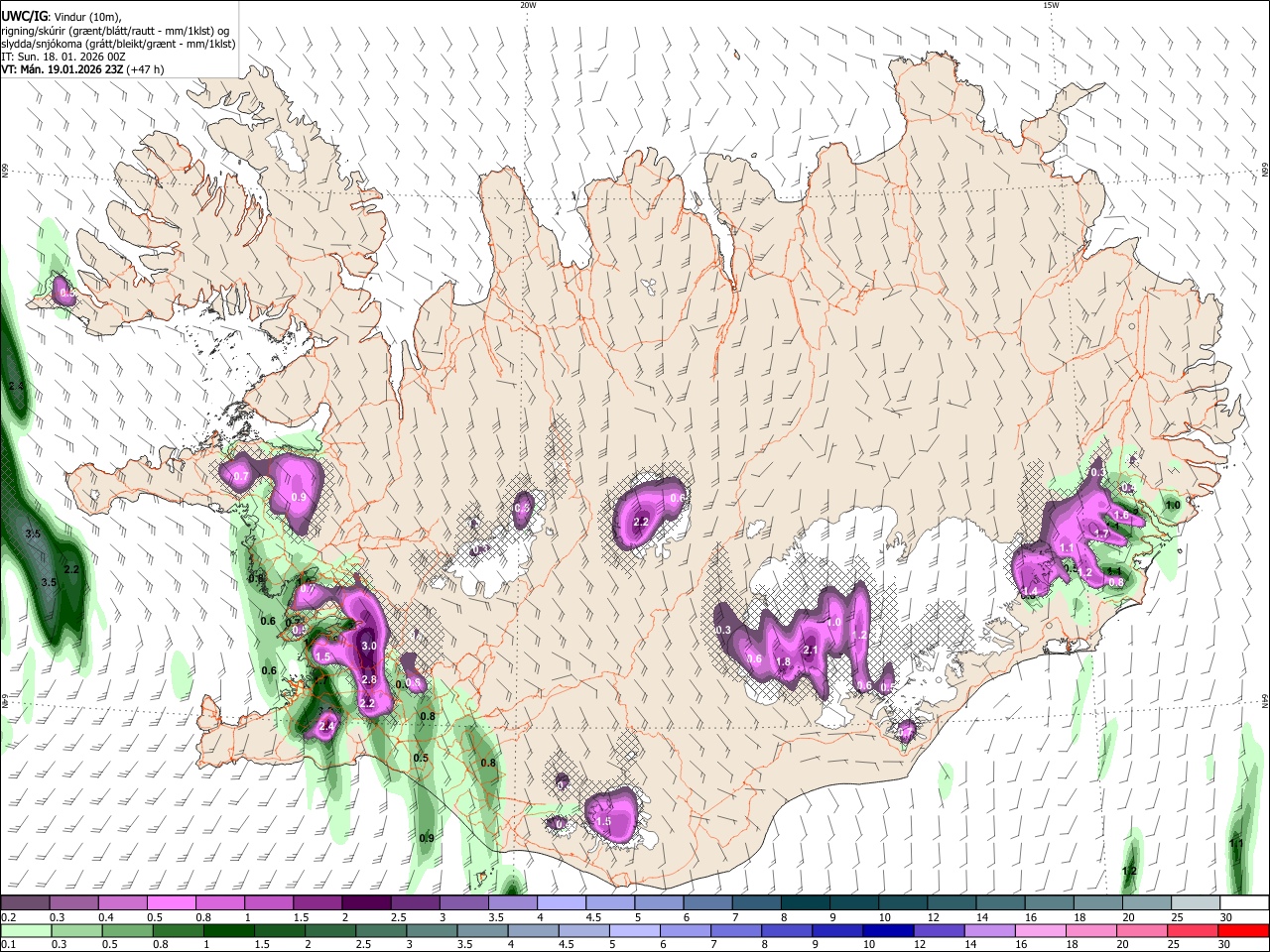The width and height of the screenshot is (1270, 952).
Task: Select the dark purple 0.2 swatch in upper legend
Action: pos(26,902)
